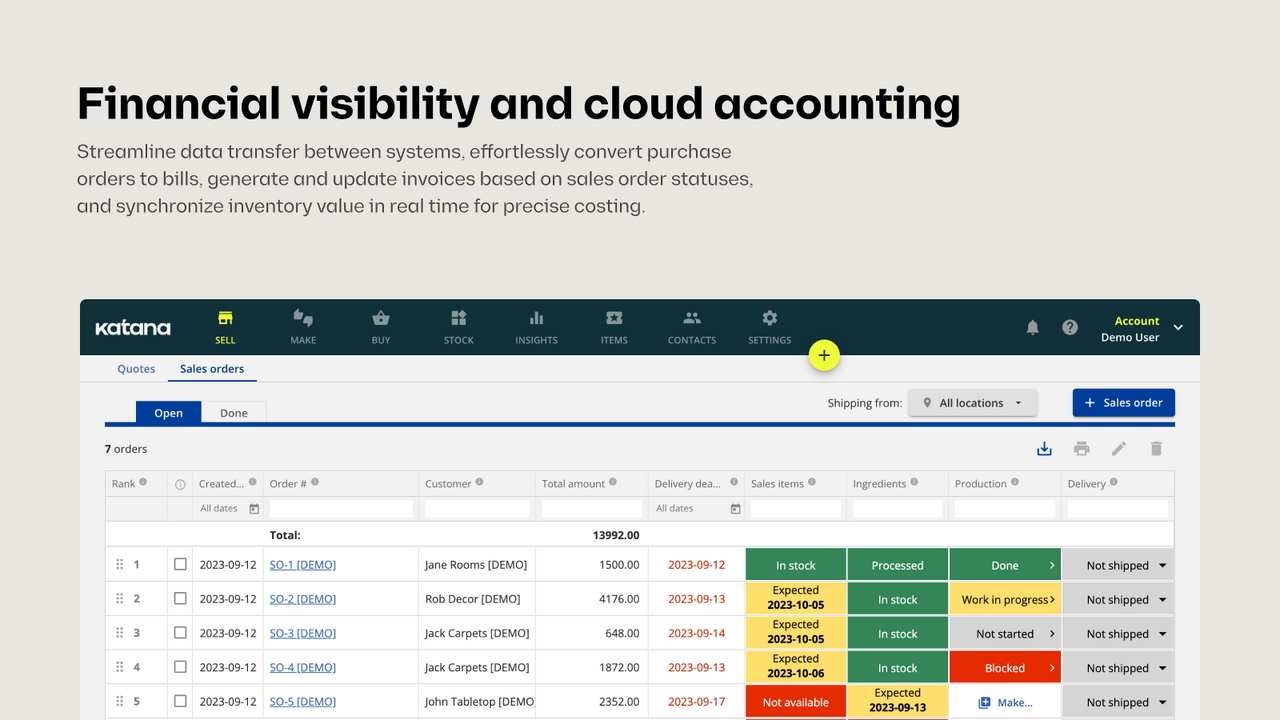Open the All locations dropdown
This screenshot has height=720, width=1280.
[x=972, y=402]
